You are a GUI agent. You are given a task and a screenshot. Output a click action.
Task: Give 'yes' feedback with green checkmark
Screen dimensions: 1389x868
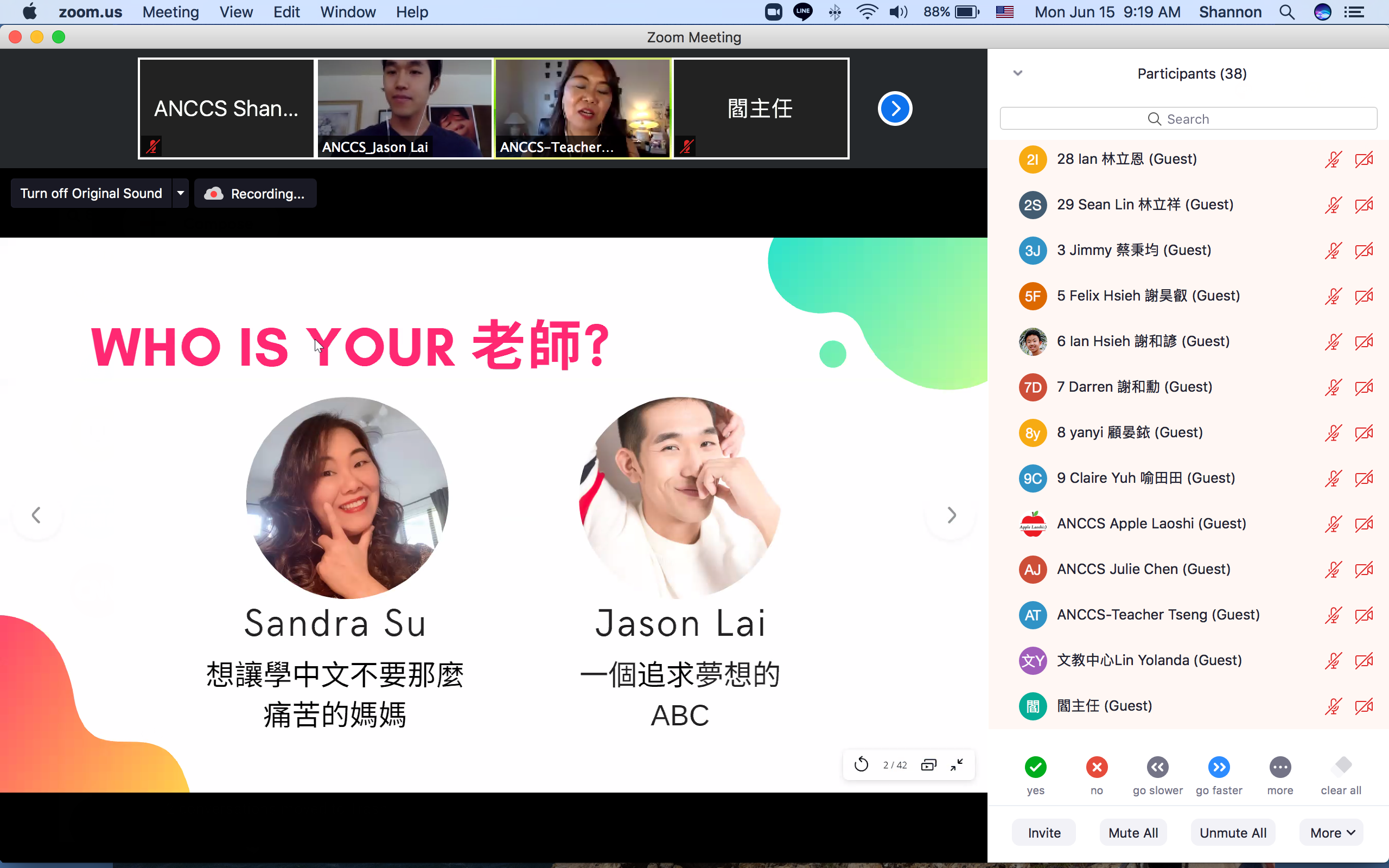1035,767
